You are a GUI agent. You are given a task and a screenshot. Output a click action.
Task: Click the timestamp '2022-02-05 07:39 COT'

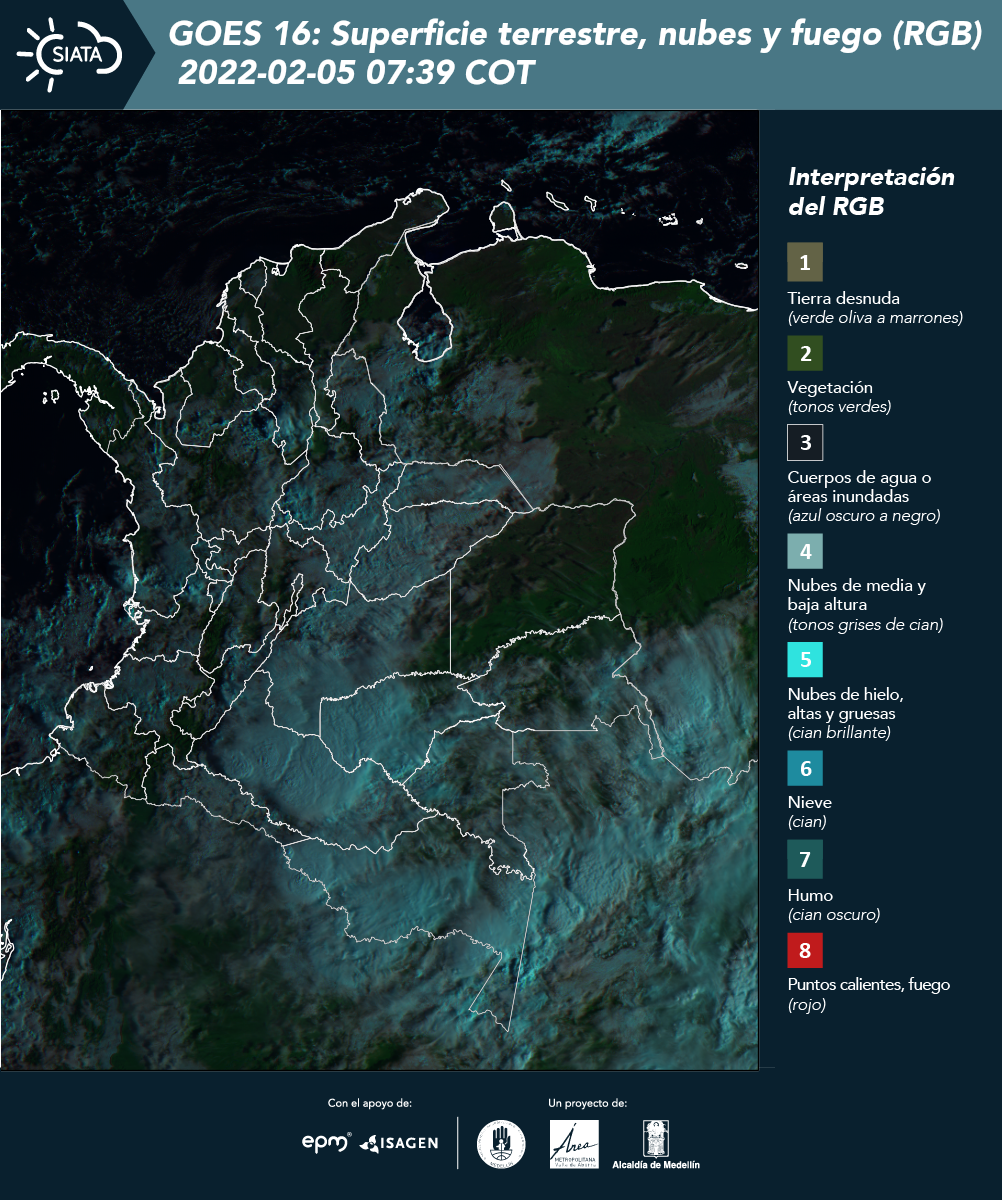click(x=356, y=73)
